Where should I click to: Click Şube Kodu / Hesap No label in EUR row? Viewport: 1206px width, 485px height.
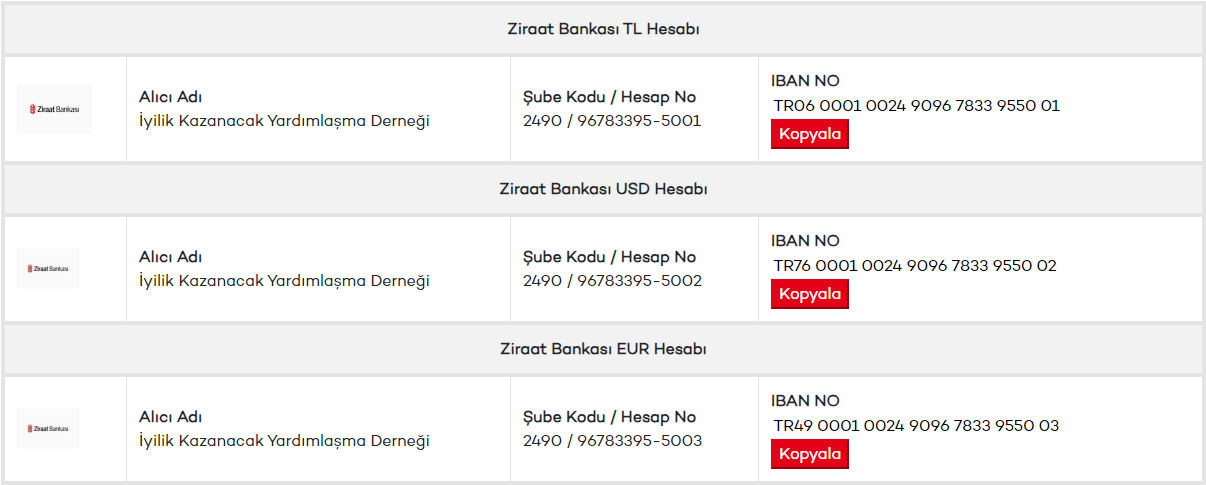(x=609, y=417)
